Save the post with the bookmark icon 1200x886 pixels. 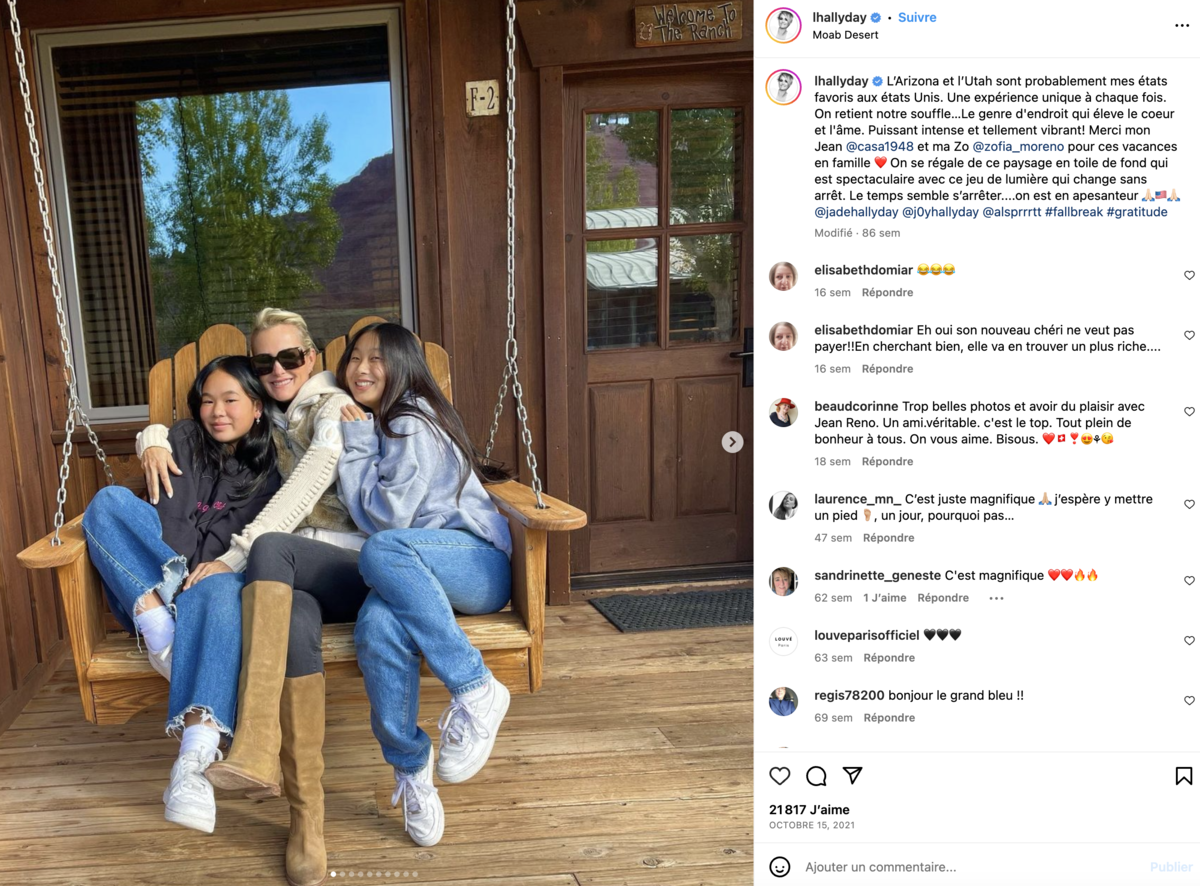click(x=1183, y=776)
